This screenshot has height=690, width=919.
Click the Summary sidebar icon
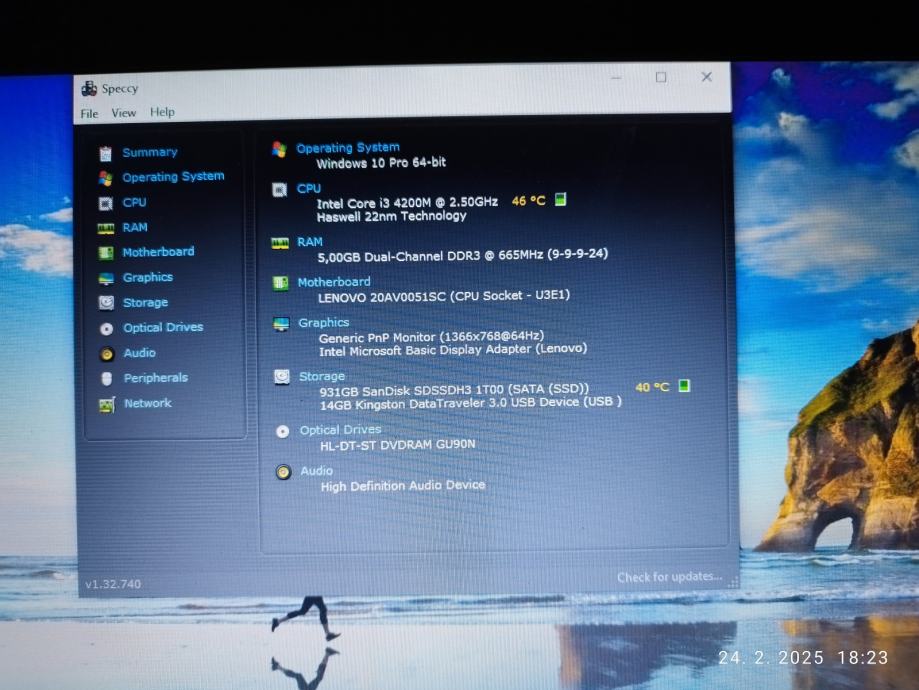point(105,153)
